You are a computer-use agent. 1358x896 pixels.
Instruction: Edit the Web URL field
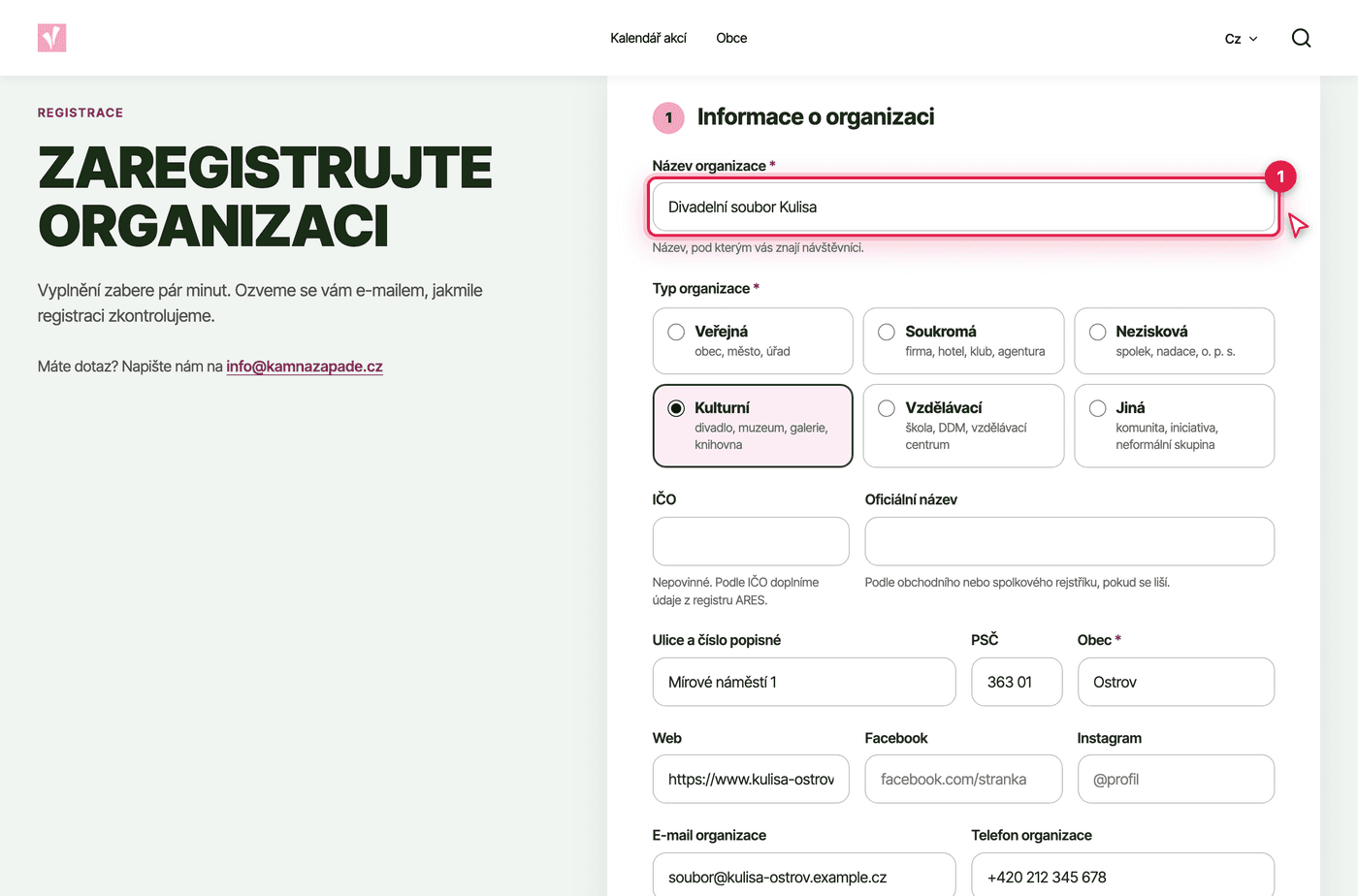click(x=751, y=779)
